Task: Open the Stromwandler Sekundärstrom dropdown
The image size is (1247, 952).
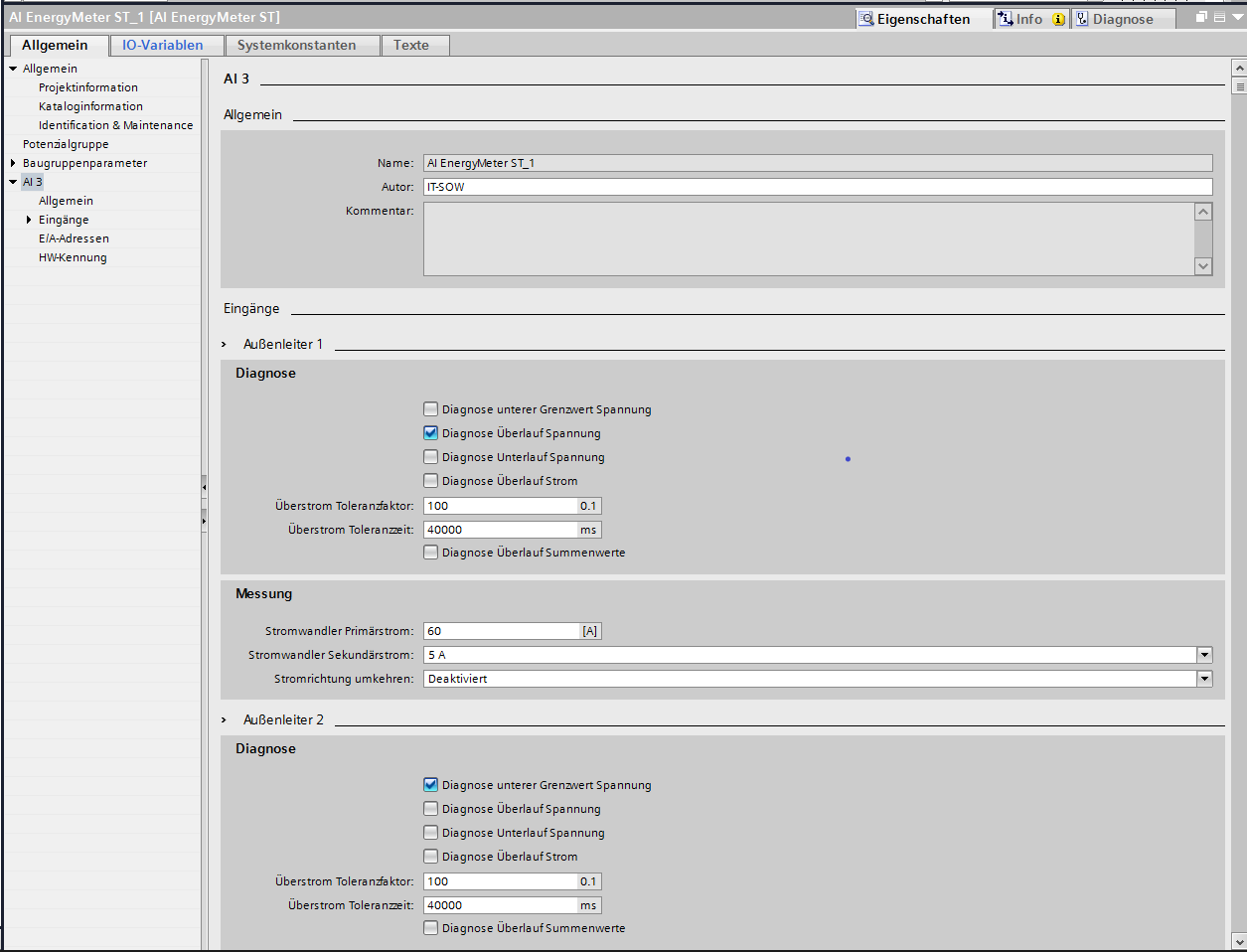Action: tap(1204, 655)
